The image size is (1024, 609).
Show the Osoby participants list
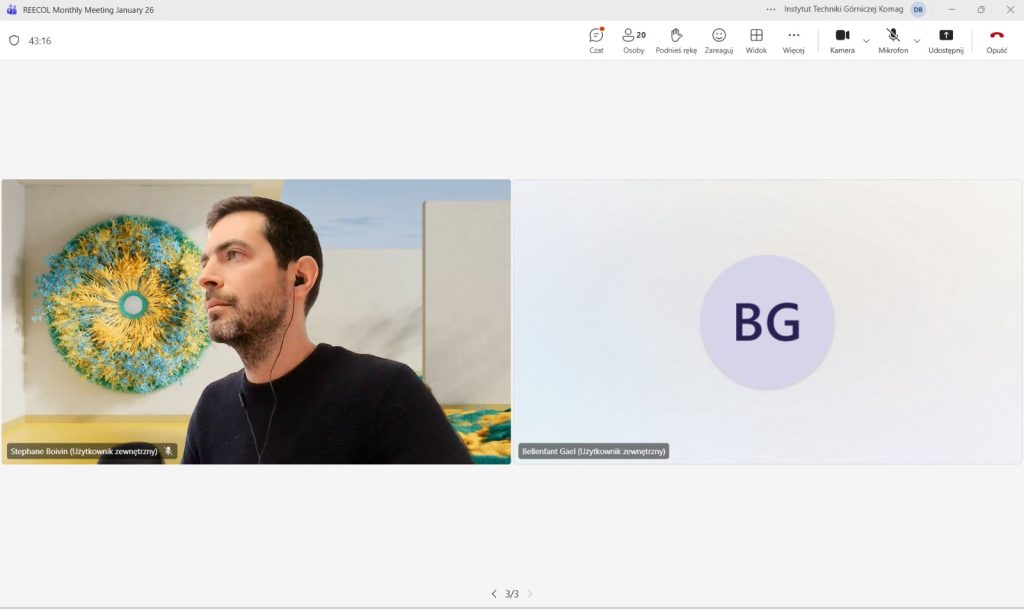(633, 40)
